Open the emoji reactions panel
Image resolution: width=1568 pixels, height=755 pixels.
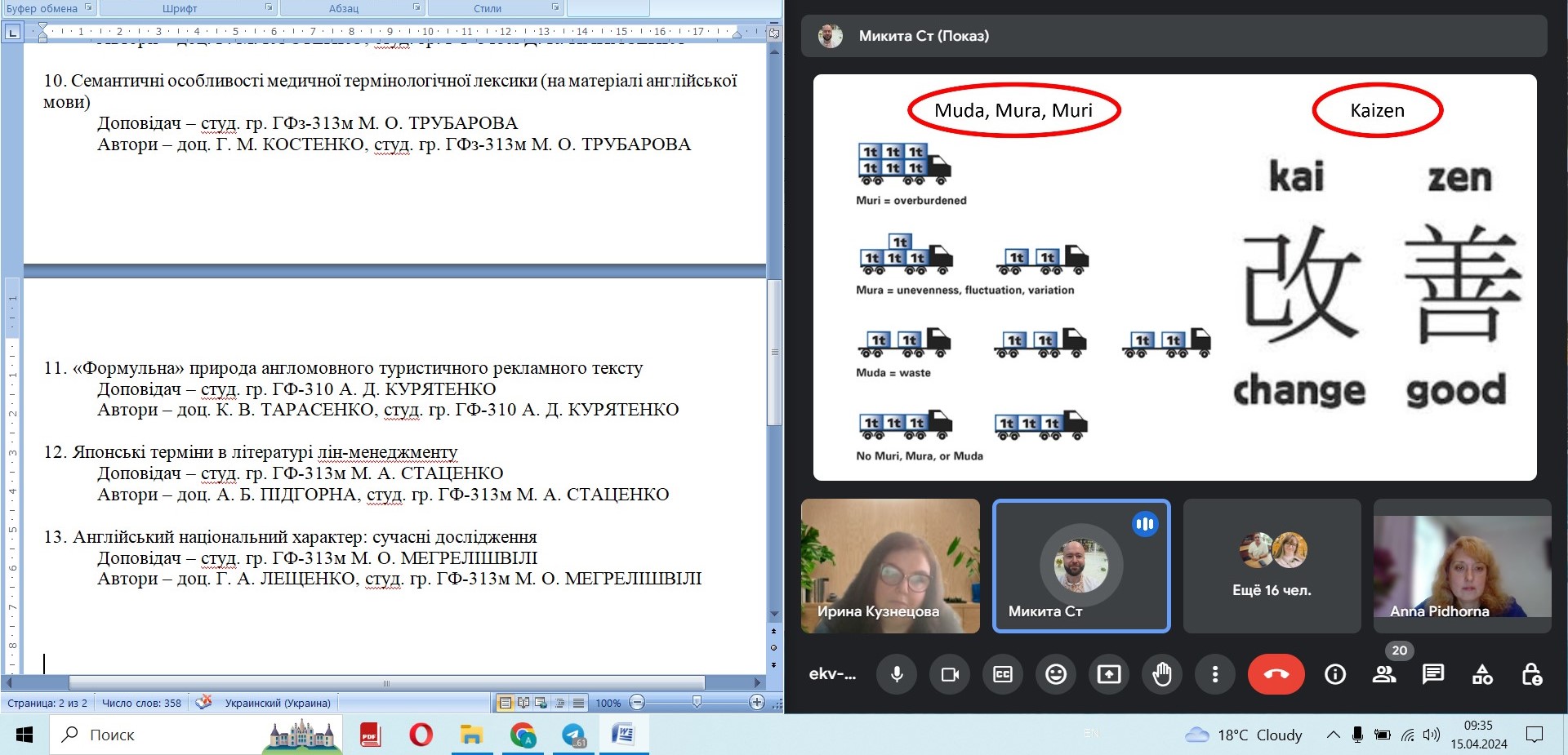[1056, 674]
